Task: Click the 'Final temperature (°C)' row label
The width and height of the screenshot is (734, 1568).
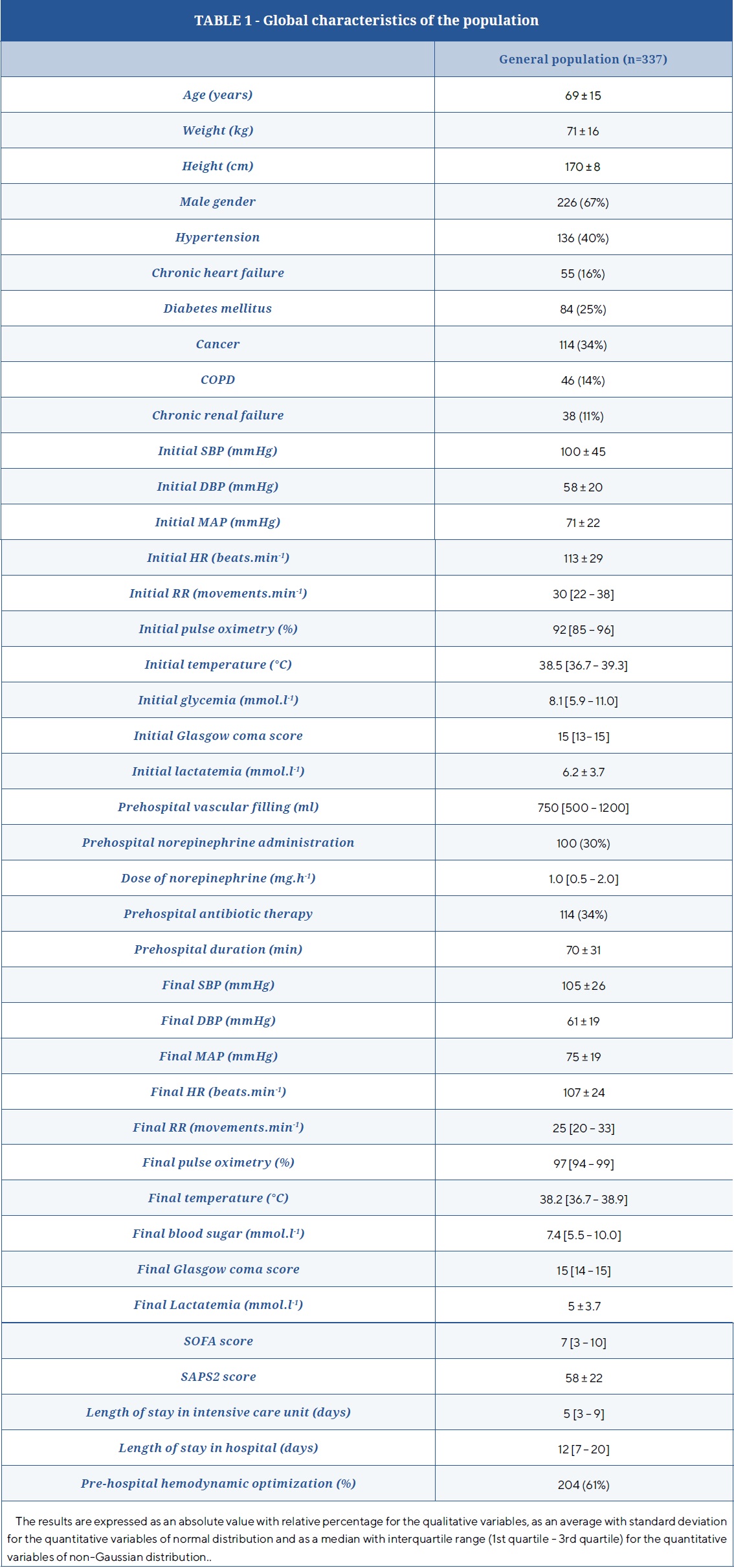Action: (218, 1198)
